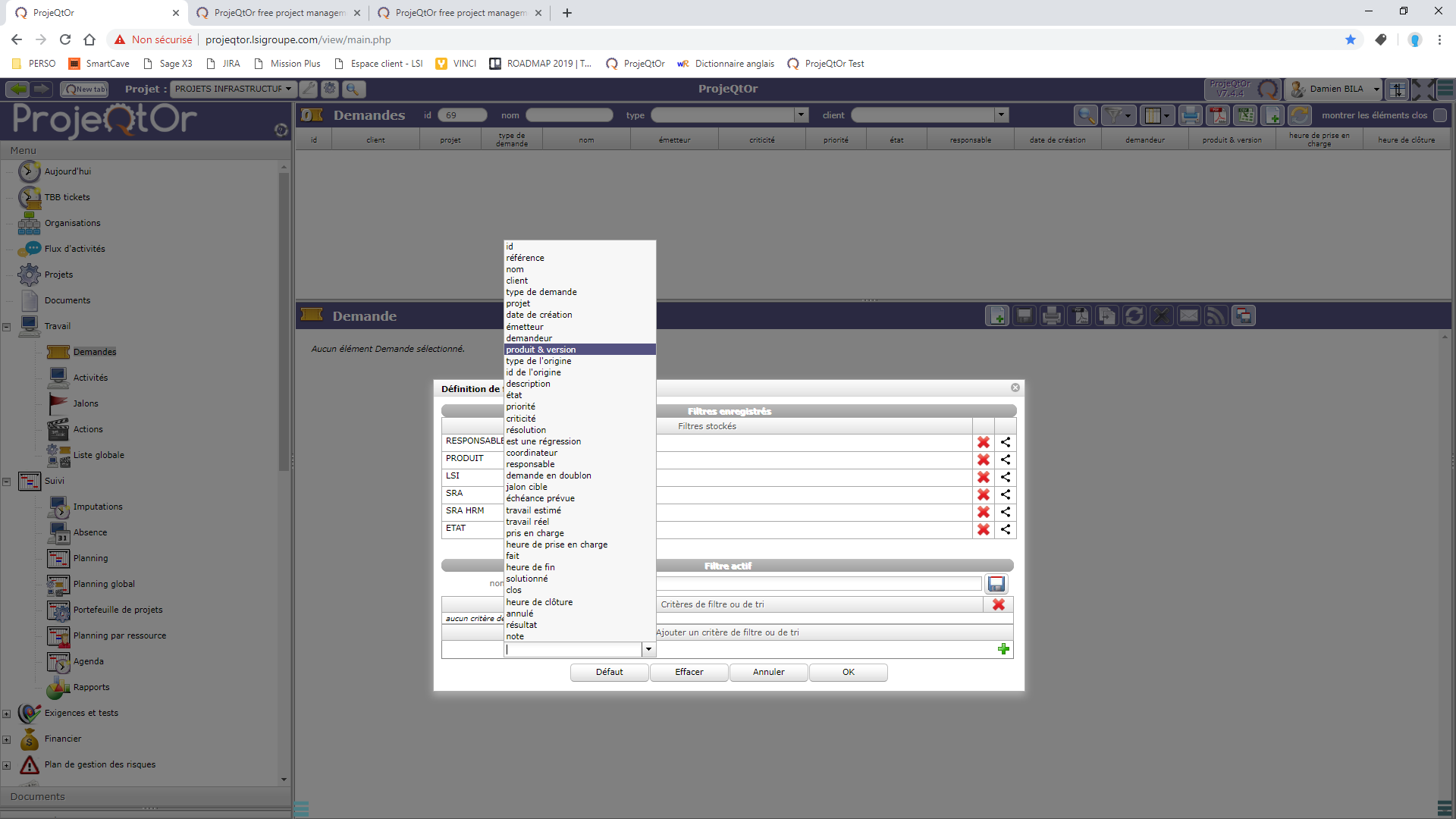
Task: Export list to PDF icon
Action: pyautogui.click(x=1218, y=115)
